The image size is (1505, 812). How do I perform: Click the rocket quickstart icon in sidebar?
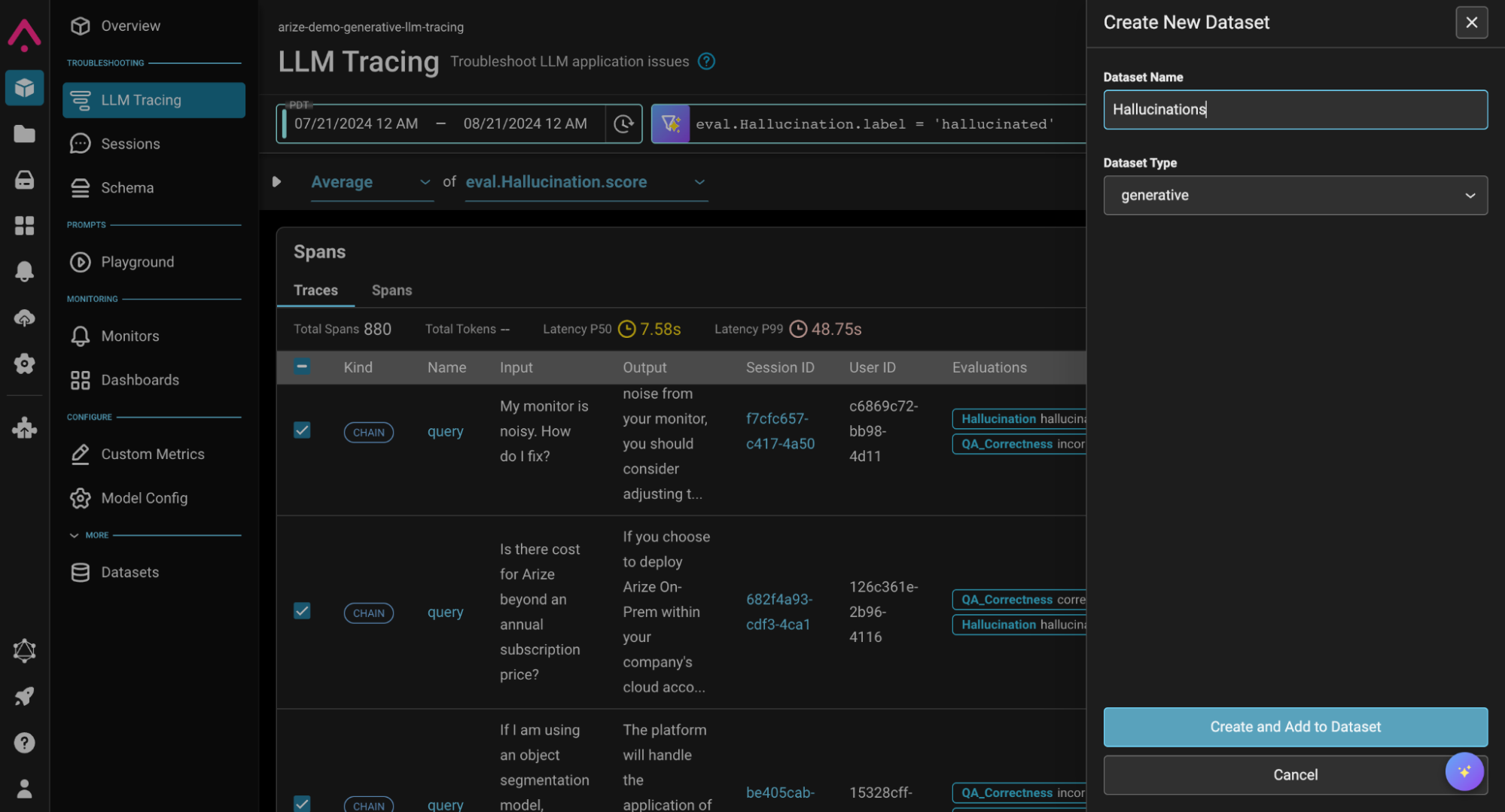click(25, 696)
